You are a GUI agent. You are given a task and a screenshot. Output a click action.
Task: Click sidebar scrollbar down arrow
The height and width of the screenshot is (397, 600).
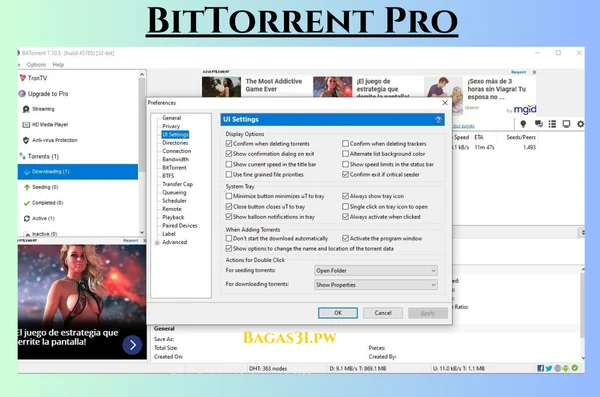tap(142, 232)
